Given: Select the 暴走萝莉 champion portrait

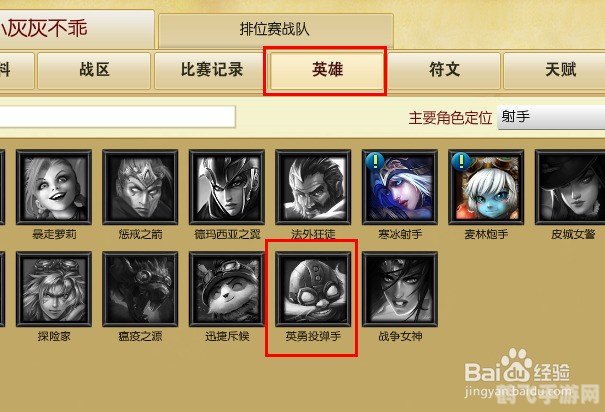Looking at the screenshot, I should point(54,187).
